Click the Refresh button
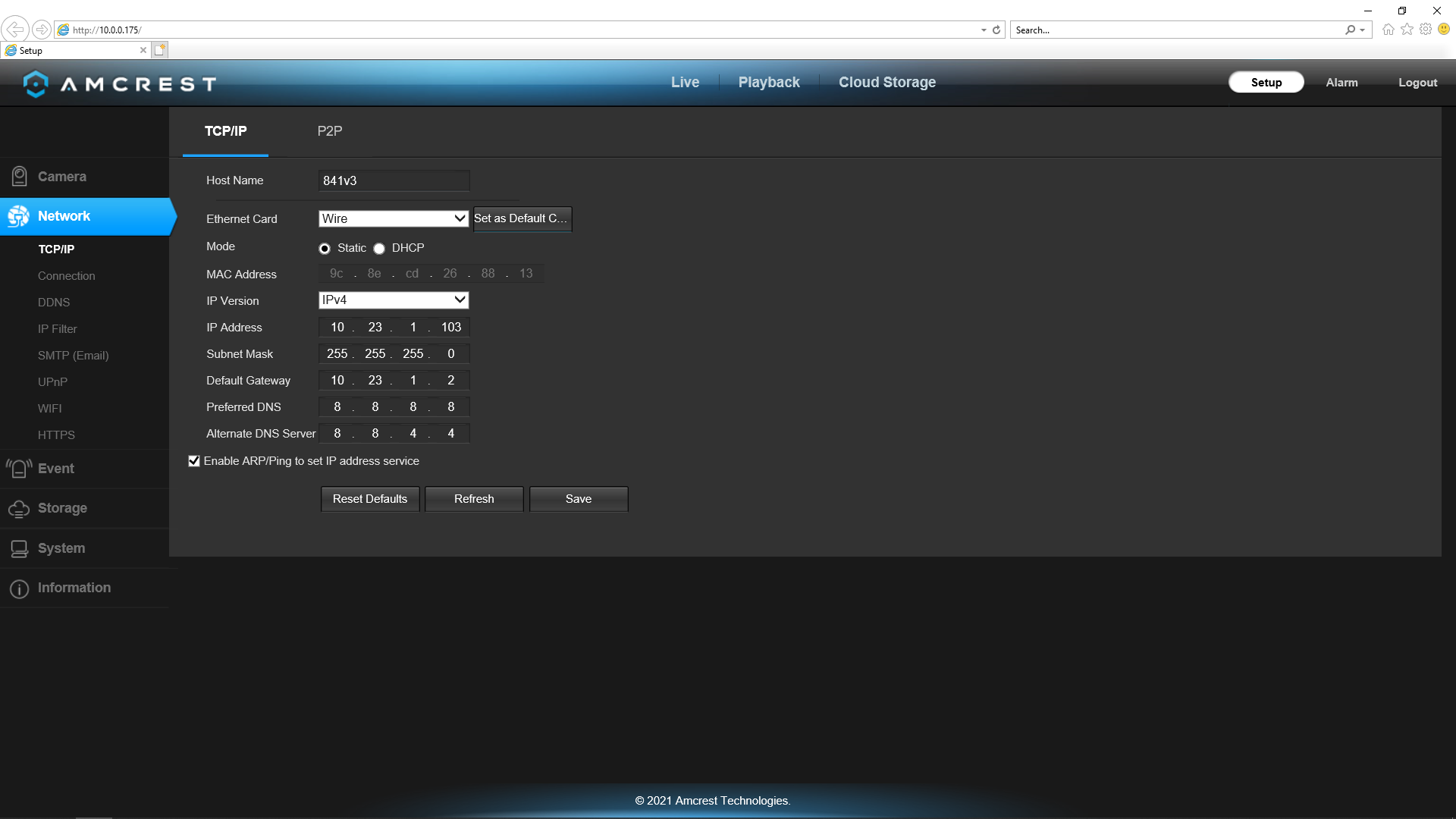Screen dimensions: 1456x819 point(474,499)
